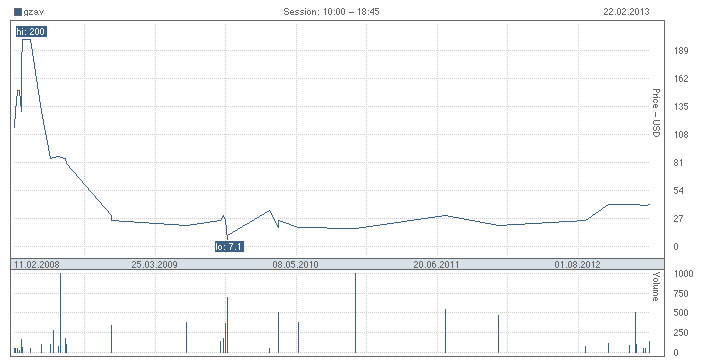Click the Volume axis title
This screenshot has width=718, height=360.
(656, 286)
